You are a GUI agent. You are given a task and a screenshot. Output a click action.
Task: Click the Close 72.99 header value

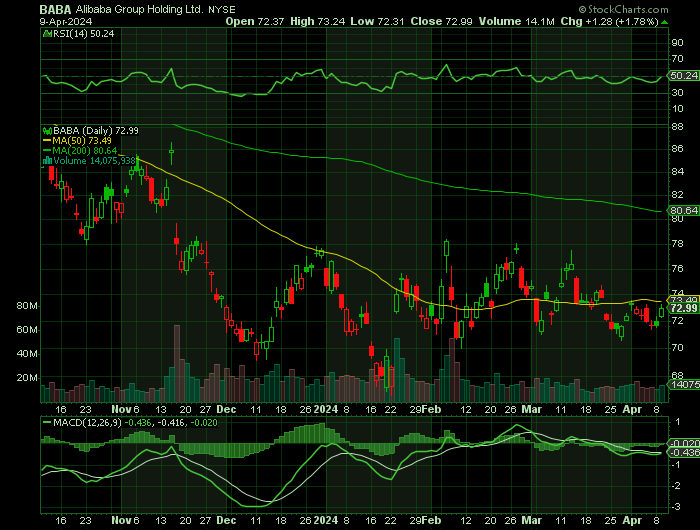tap(442, 21)
